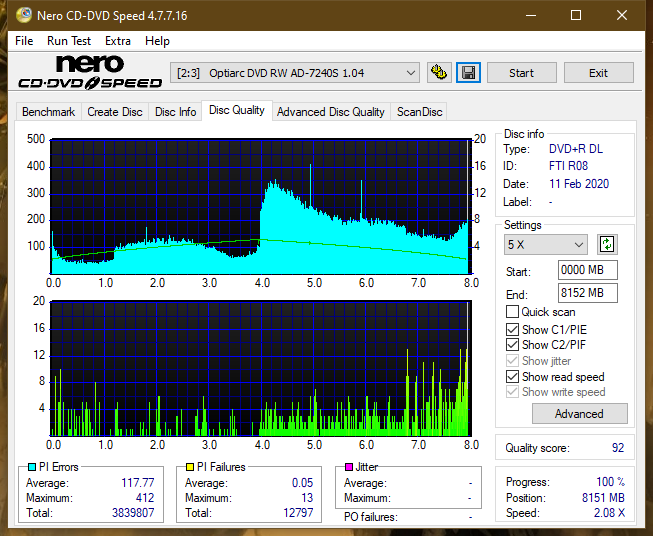Open the Extra menu

pyautogui.click(x=118, y=41)
